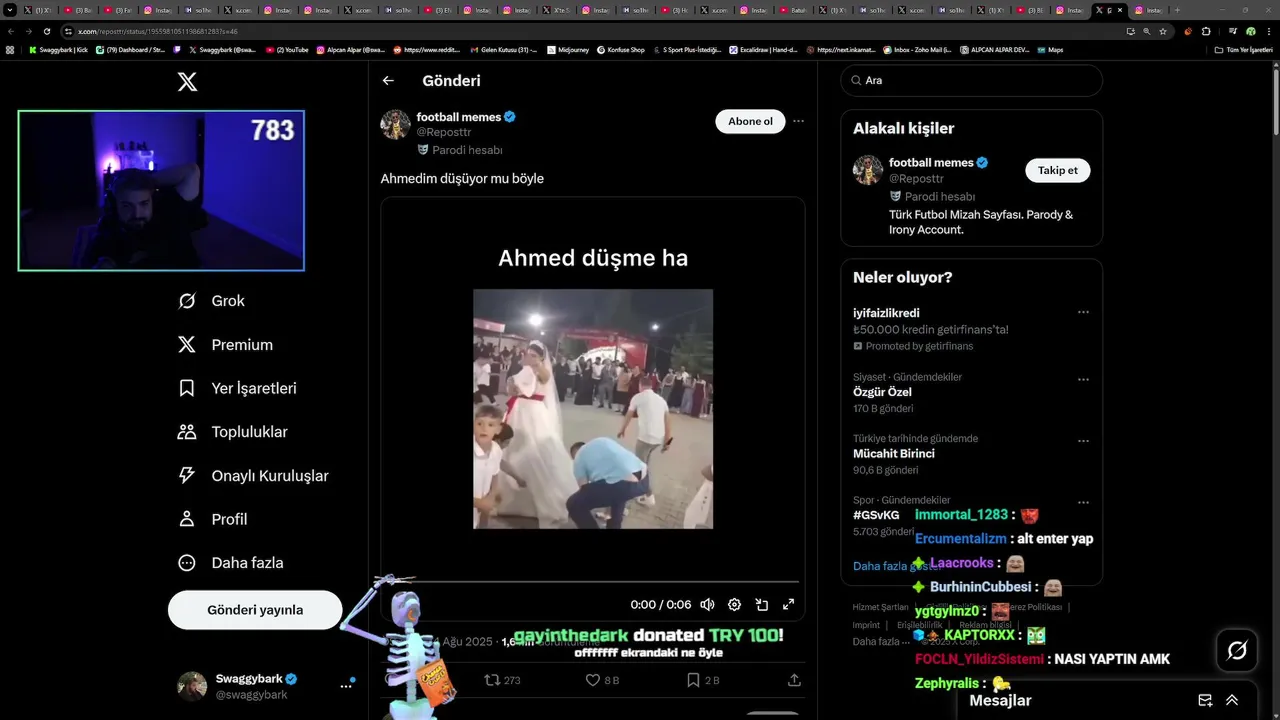This screenshot has height=720, width=1280.
Task: Open the (2) YouTube bookmark
Action: pos(287,49)
